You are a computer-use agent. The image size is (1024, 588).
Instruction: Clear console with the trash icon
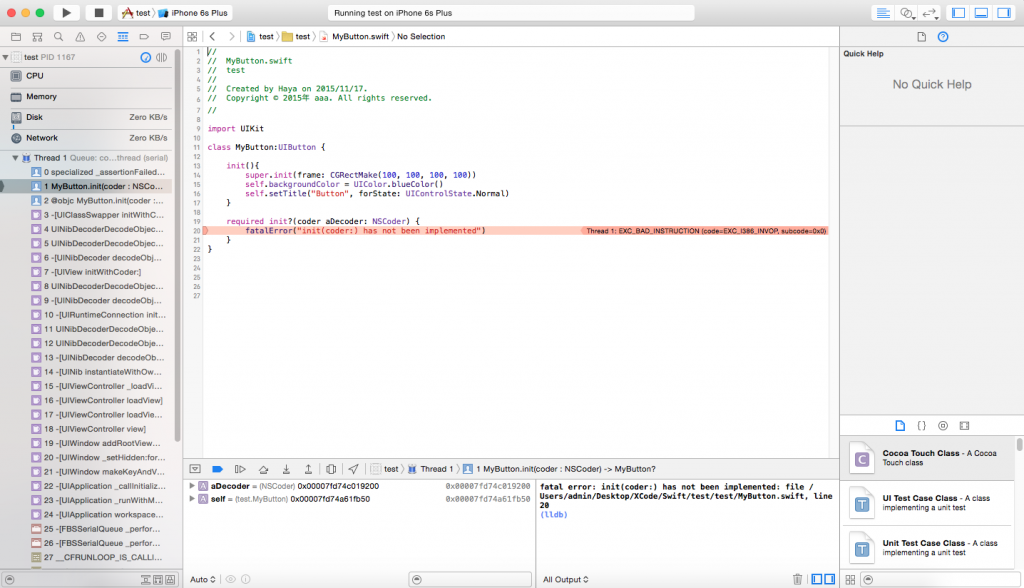click(x=797, y=579)
